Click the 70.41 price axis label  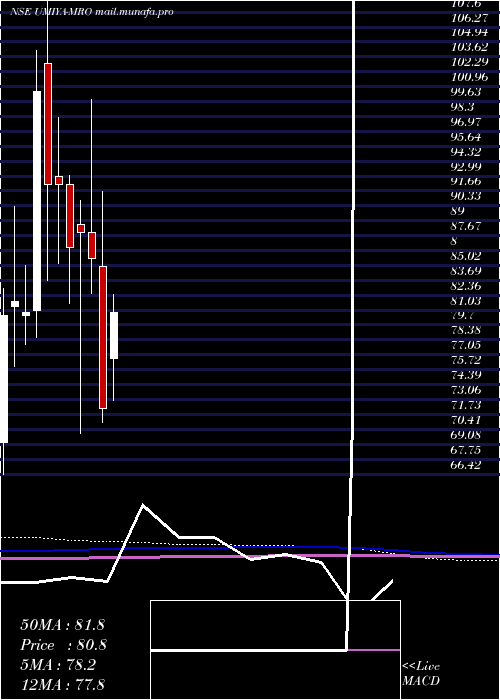point(466,420)
